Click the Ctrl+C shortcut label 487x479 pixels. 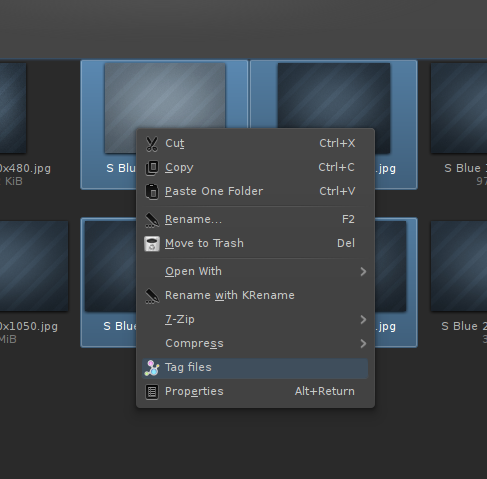(336, 167)
